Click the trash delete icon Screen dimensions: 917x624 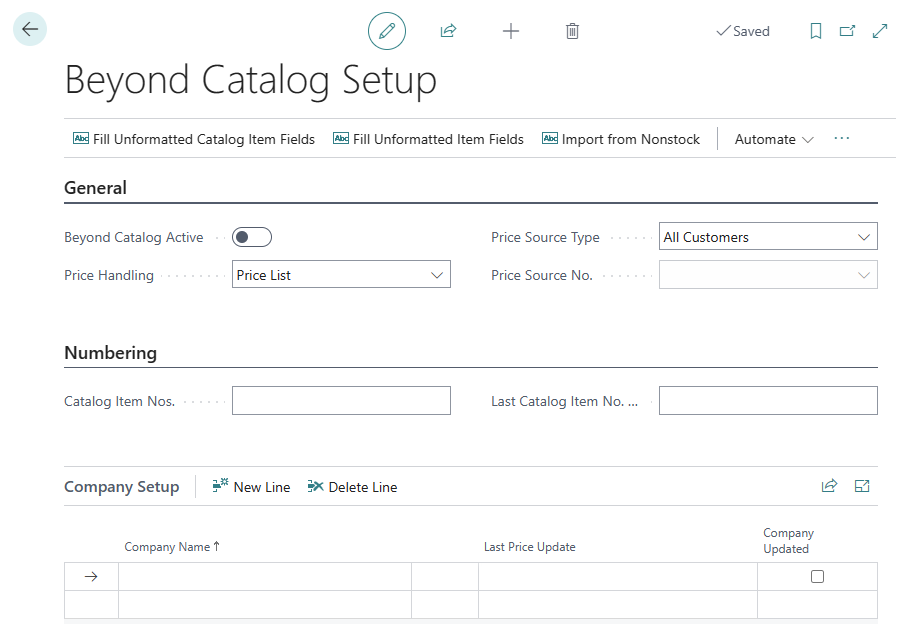pos(572,31)
